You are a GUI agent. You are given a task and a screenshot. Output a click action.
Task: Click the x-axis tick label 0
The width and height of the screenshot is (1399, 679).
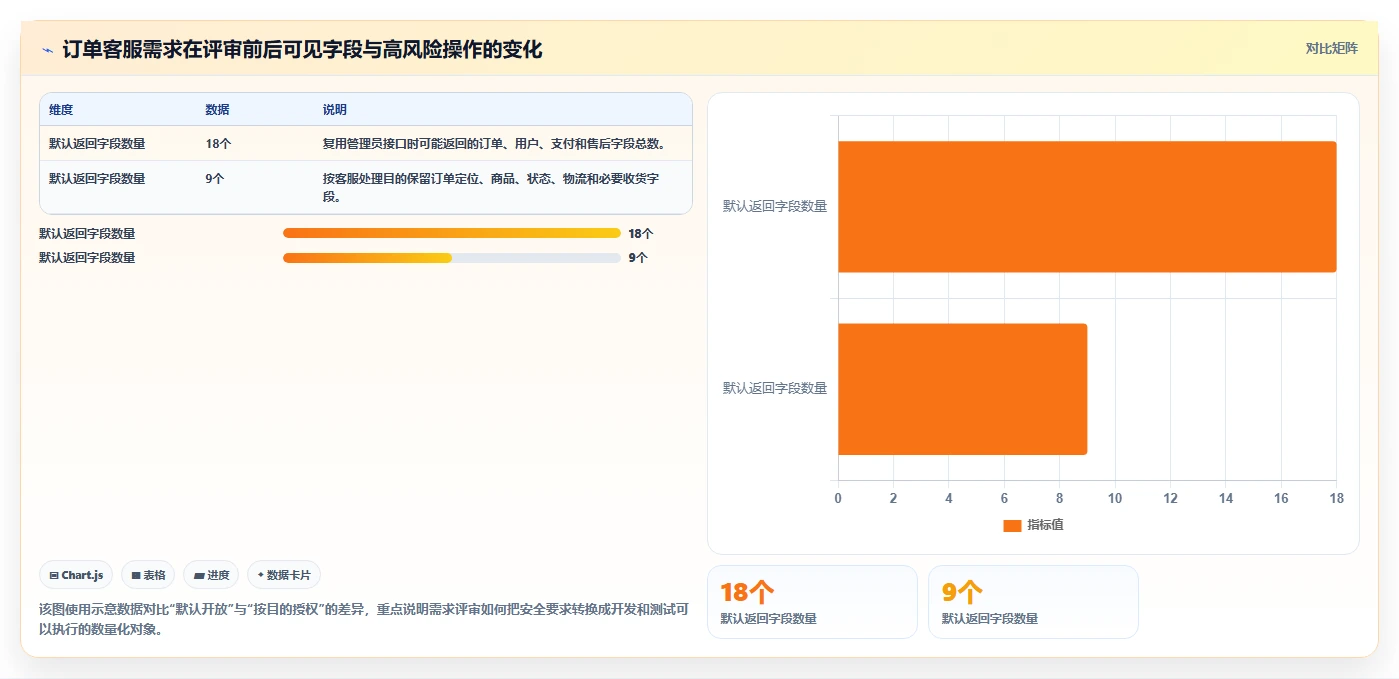pyautogui.click(x=838, y=498)
